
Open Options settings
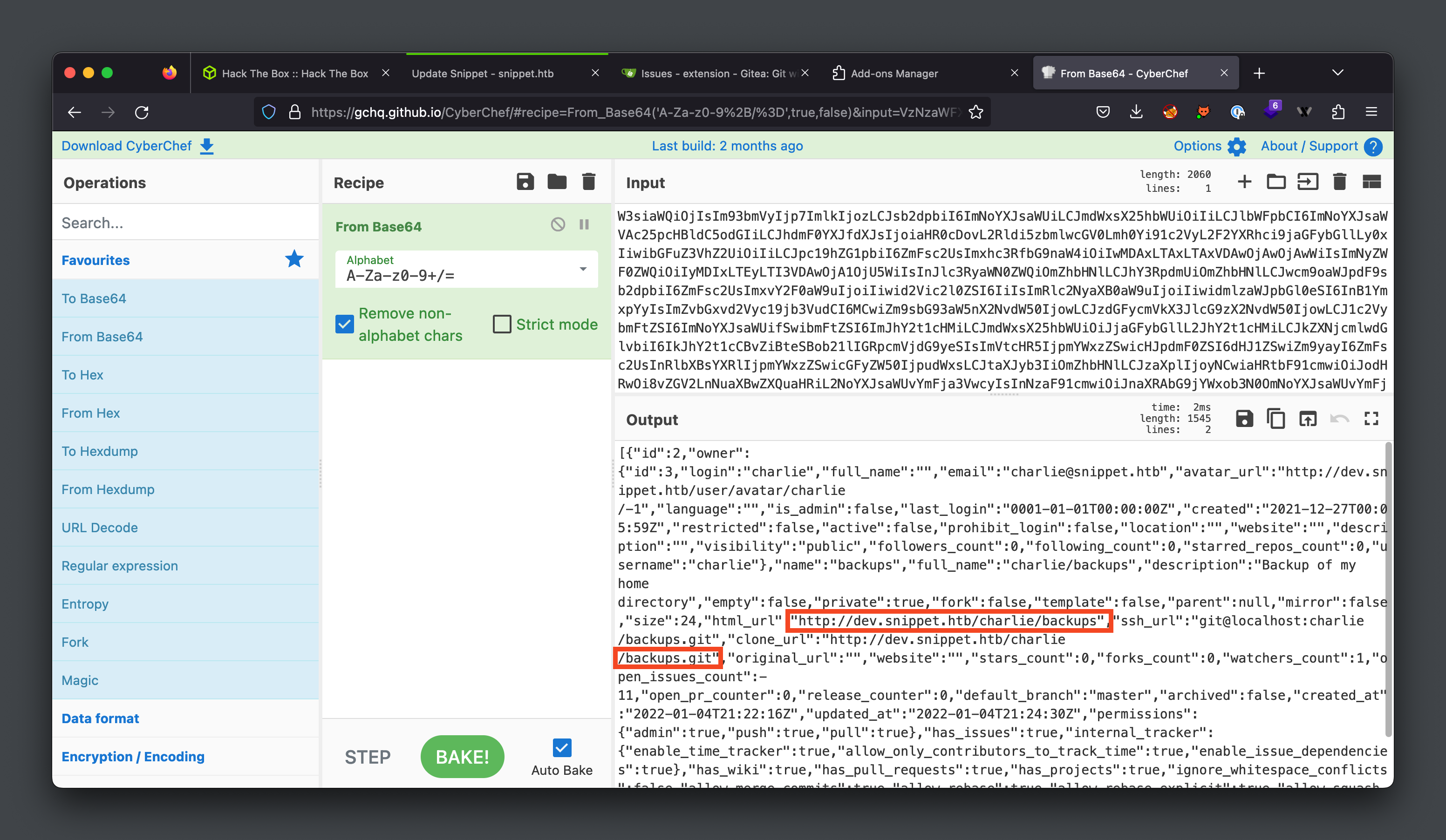click(x=1210, y=146)
